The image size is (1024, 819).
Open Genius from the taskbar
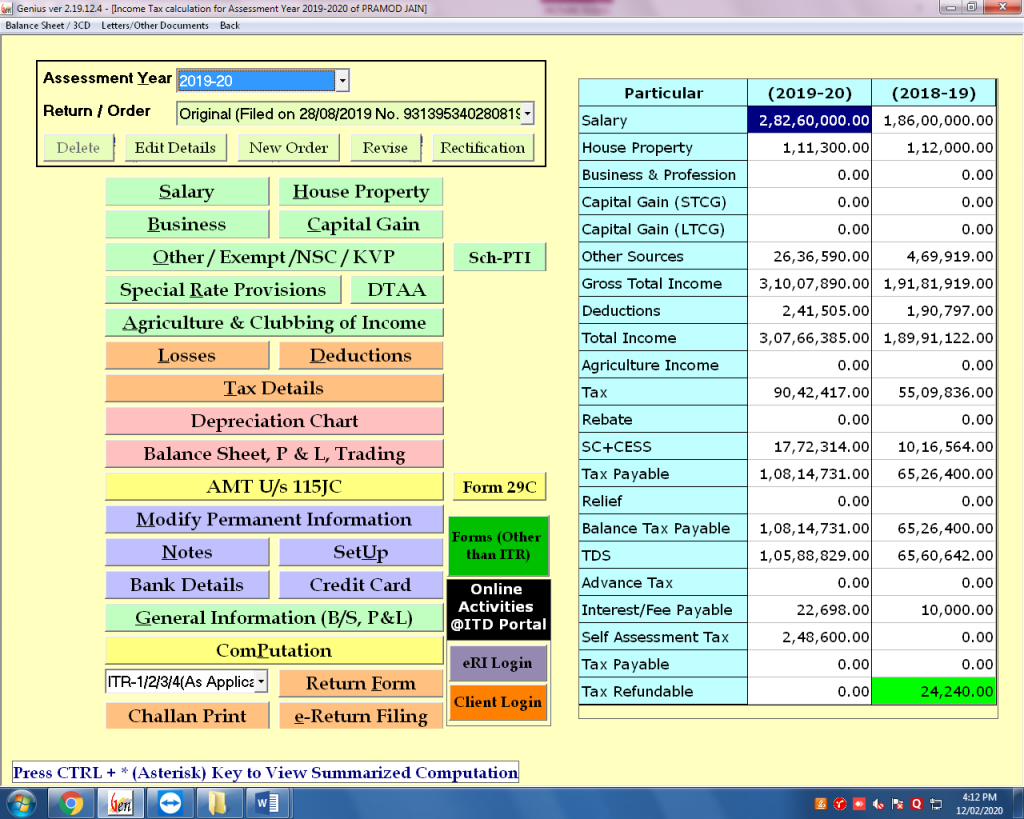point(121,802)
